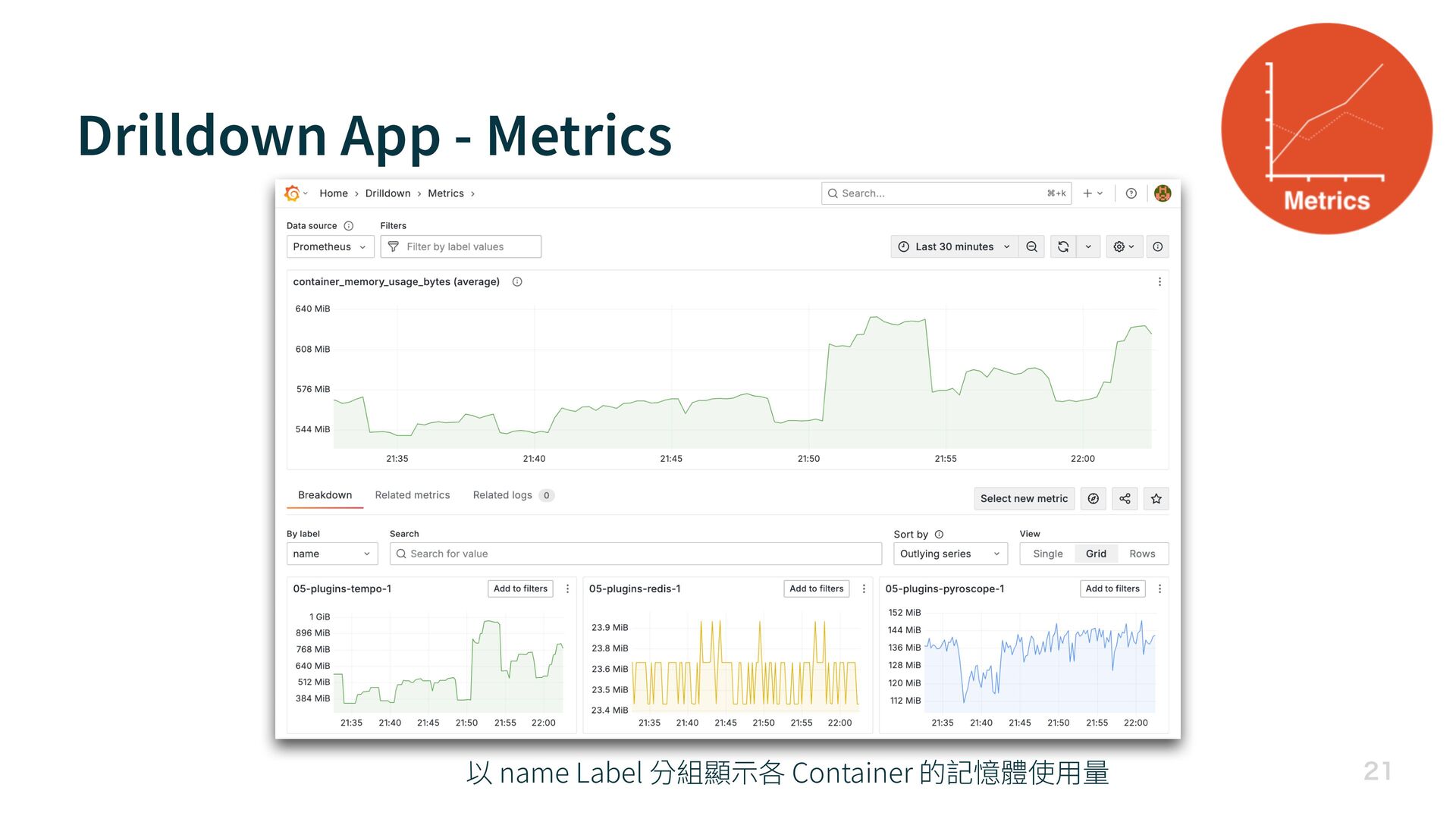The height and width of the screenshot is (819, 1456).
Task: Click the refresh dashboard icon
Action: click(1063, 246)
